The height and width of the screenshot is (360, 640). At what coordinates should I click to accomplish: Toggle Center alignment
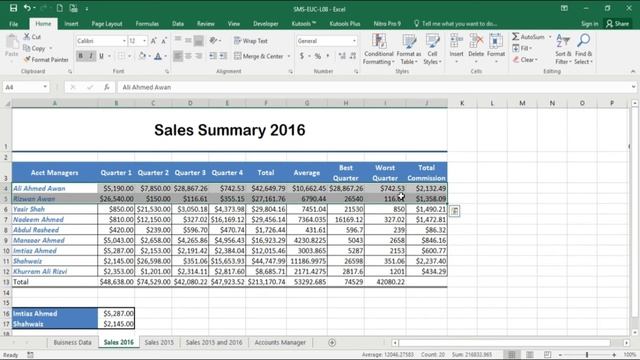[188, 56]
